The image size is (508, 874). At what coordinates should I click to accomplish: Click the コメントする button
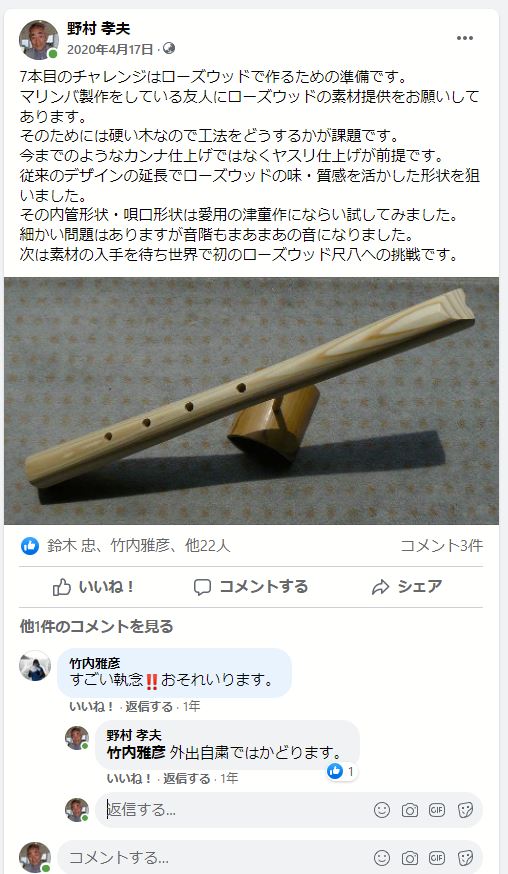250,586
